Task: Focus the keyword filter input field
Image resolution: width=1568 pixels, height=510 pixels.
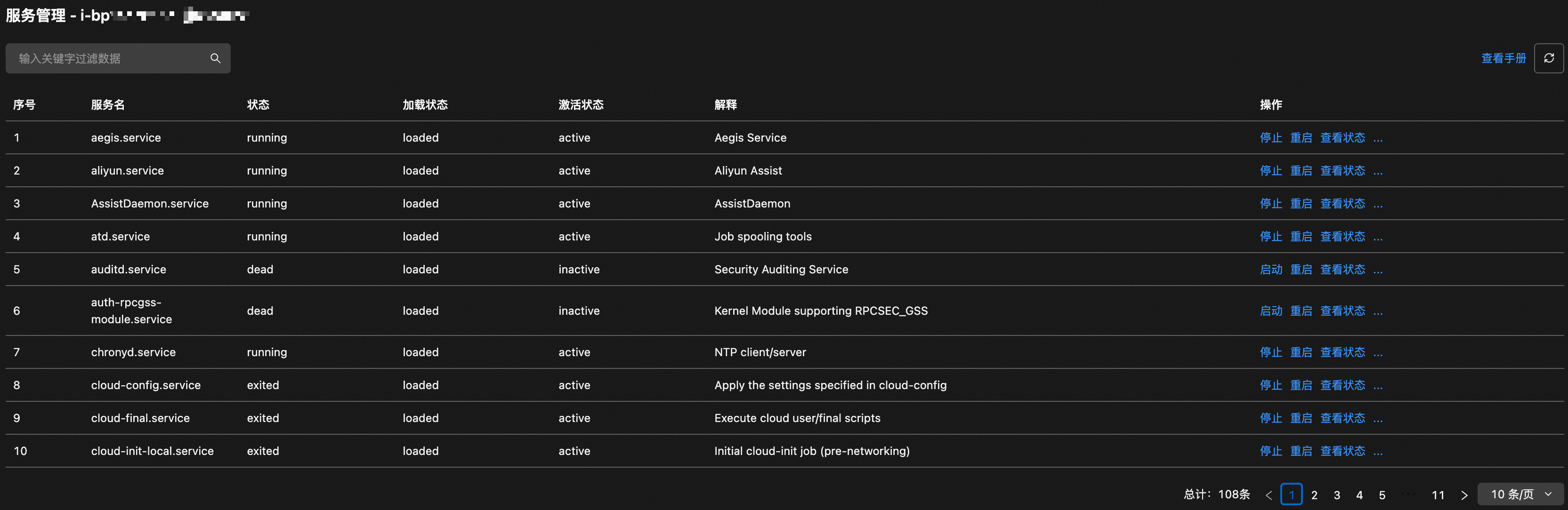Action: tap(110, 58)
